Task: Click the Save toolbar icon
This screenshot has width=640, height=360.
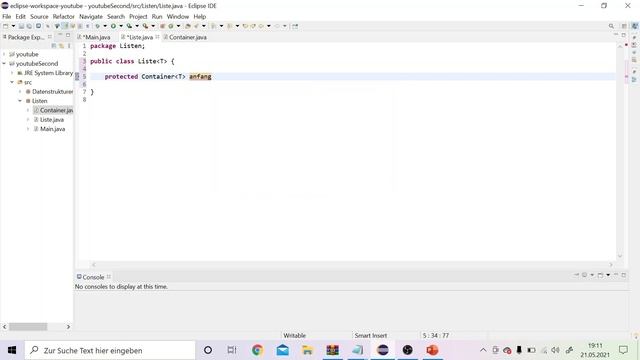Action: pos(21,26)
